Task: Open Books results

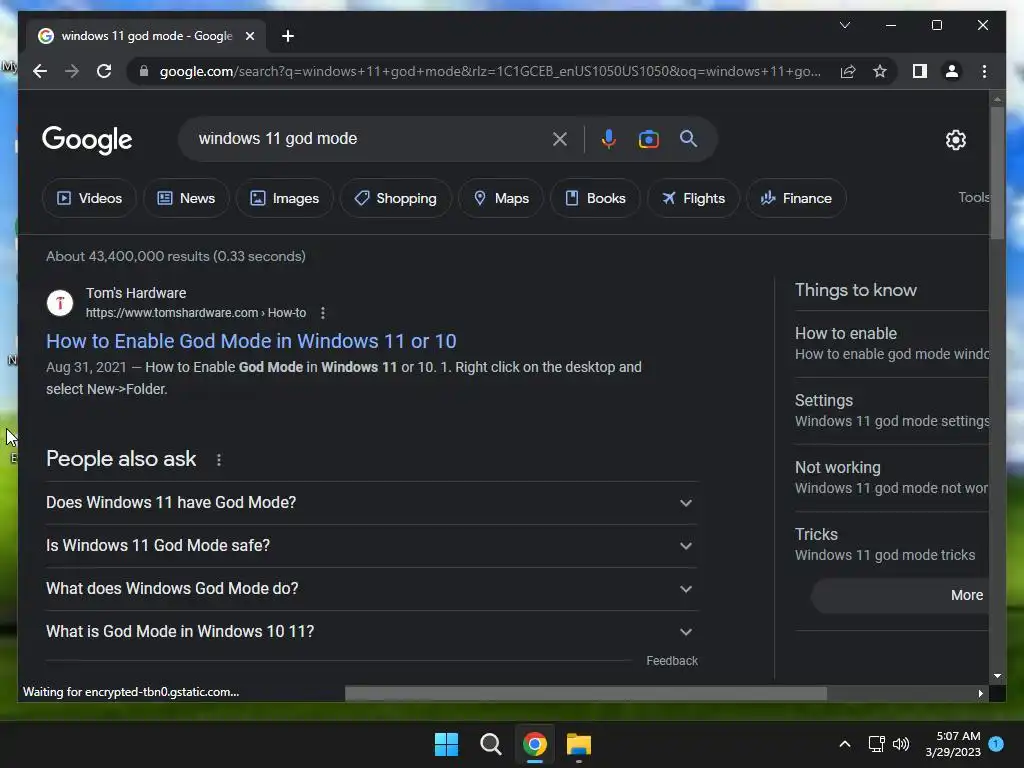Action: 595,198
